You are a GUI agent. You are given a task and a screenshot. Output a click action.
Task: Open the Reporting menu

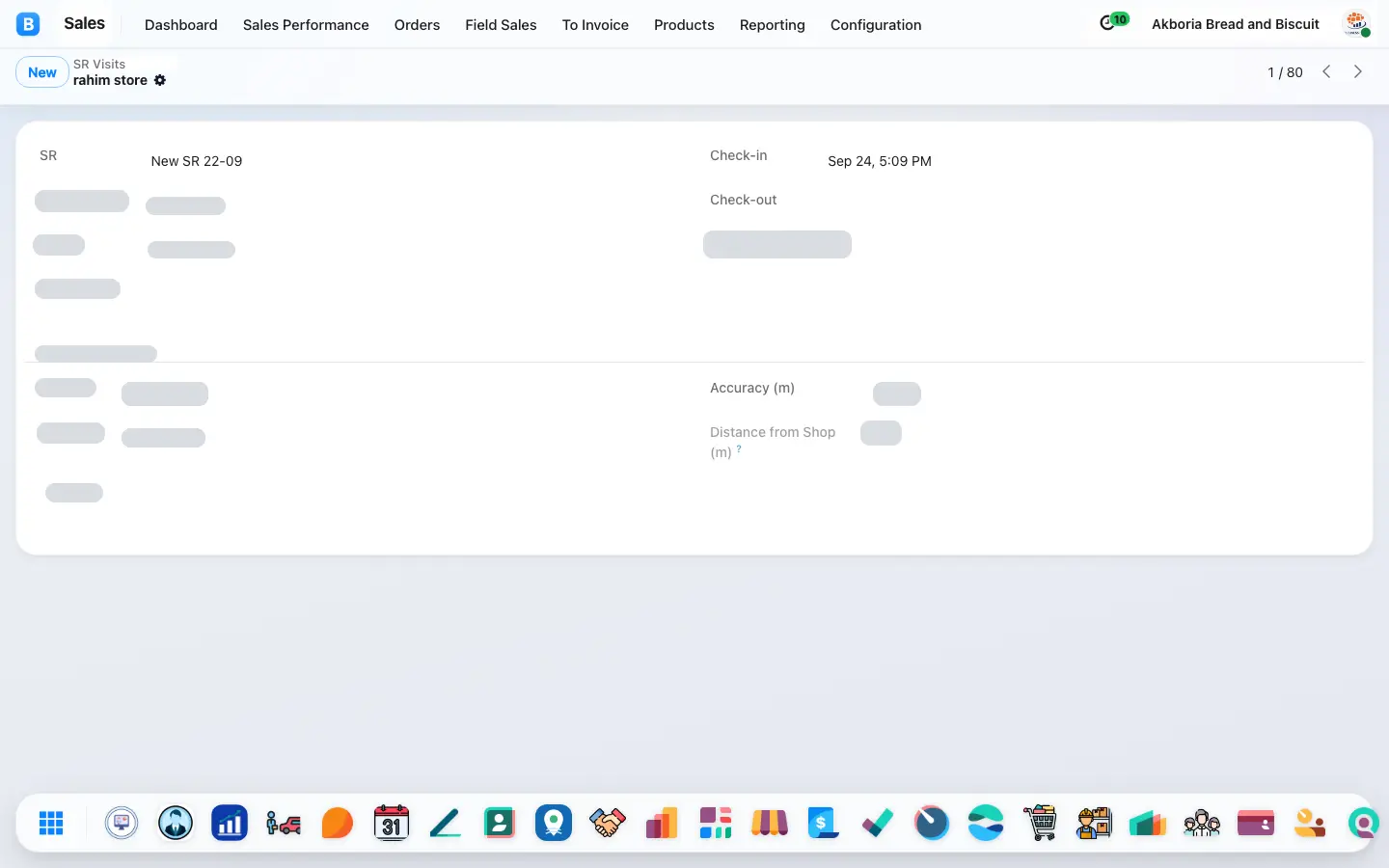772,24
